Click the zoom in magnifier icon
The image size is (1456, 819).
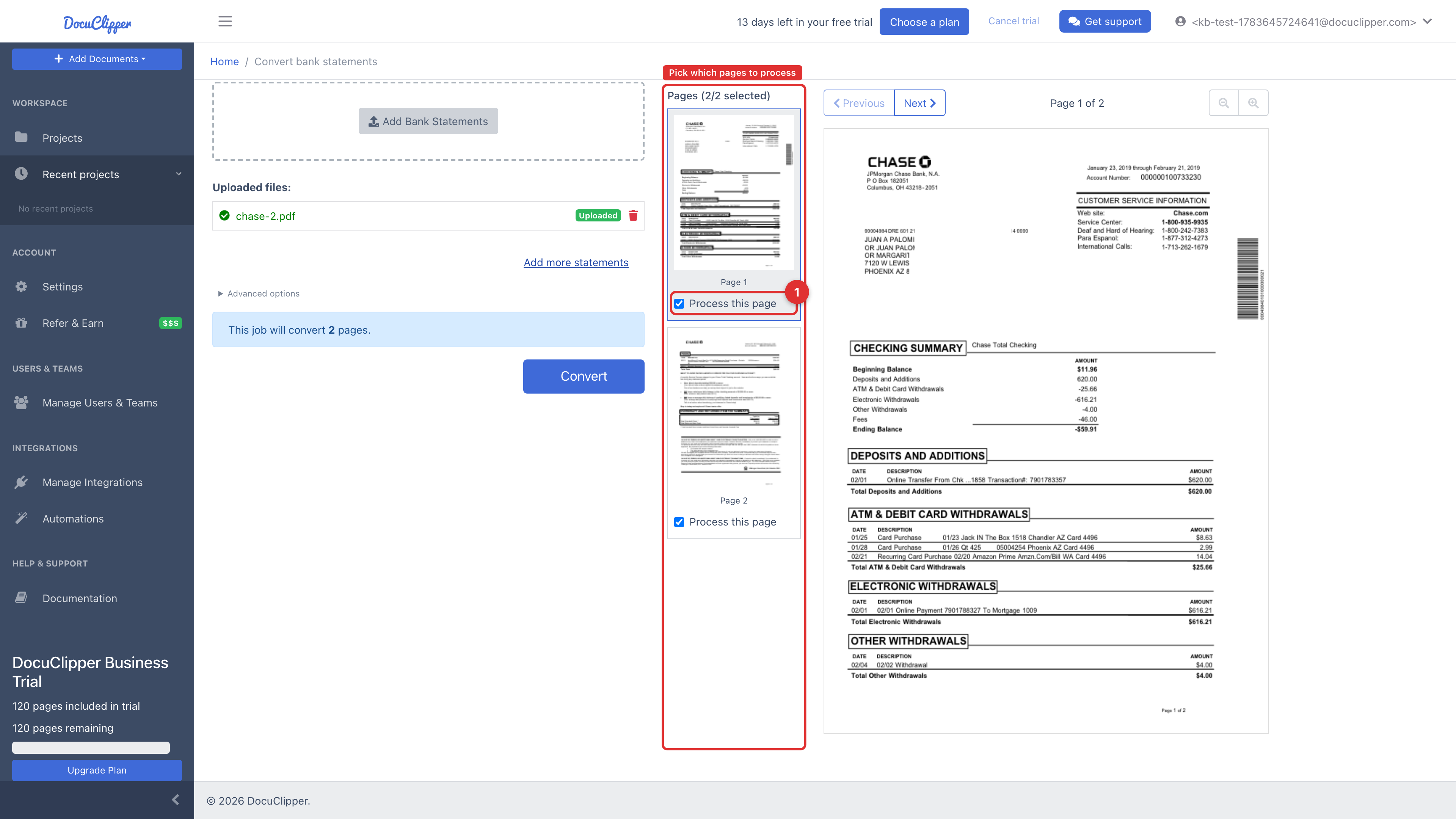click(1253, 103)
